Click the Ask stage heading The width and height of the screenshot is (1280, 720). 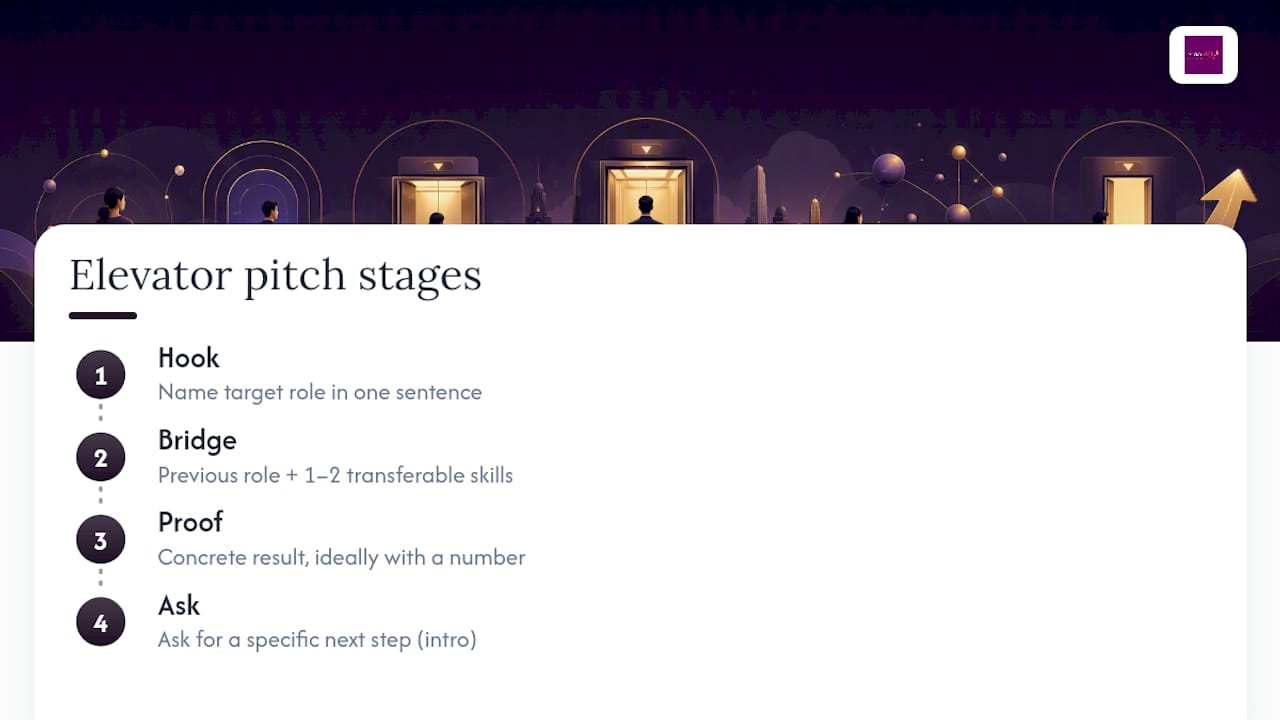tap(179, 605)
